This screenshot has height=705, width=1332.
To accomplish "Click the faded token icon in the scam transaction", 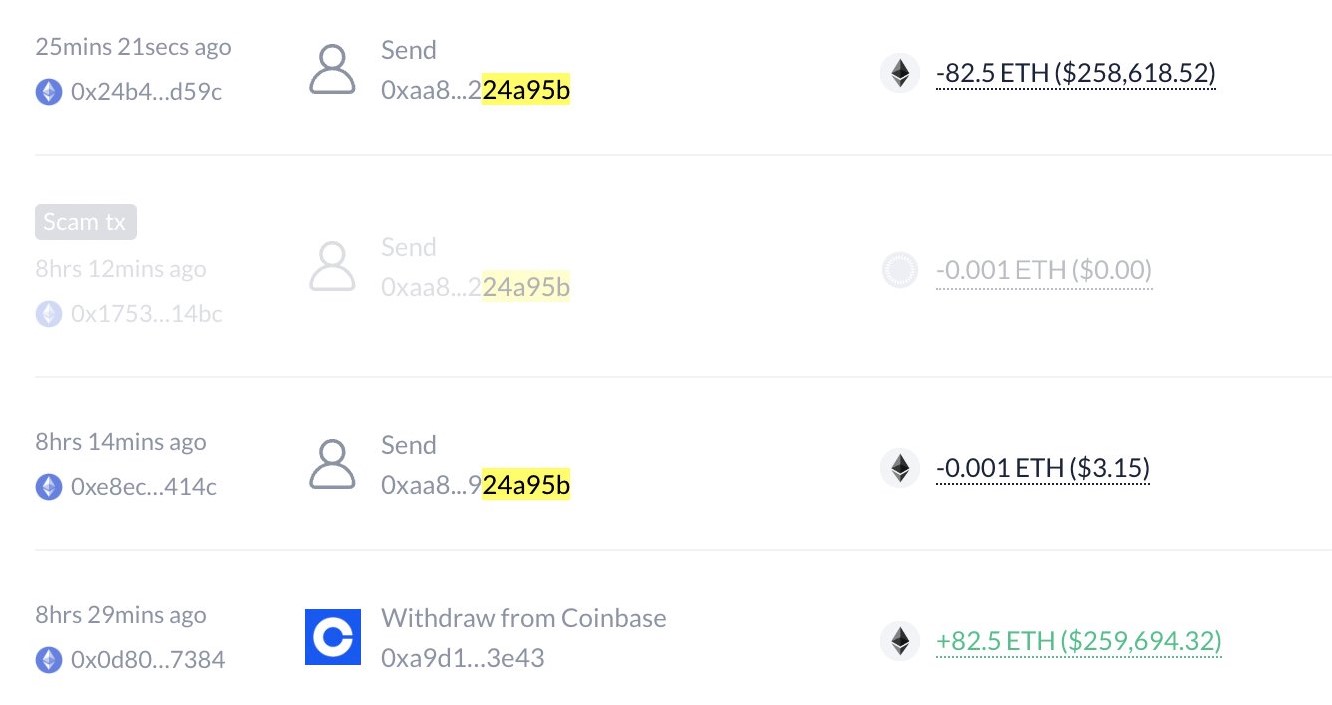I will point(900,270).
